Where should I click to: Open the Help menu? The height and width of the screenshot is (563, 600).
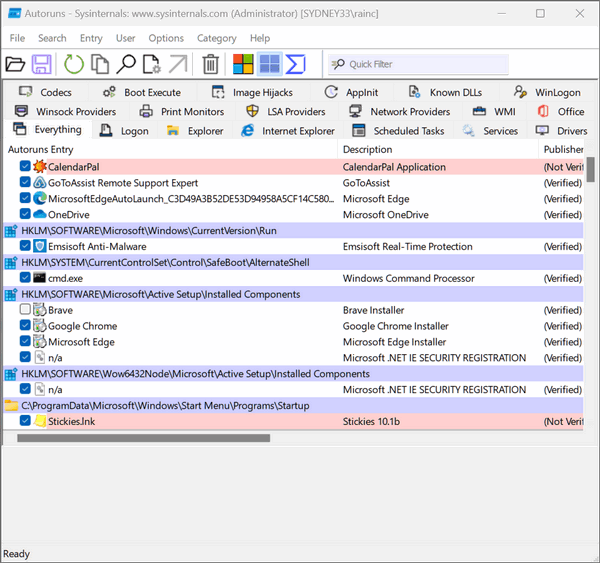260,38
